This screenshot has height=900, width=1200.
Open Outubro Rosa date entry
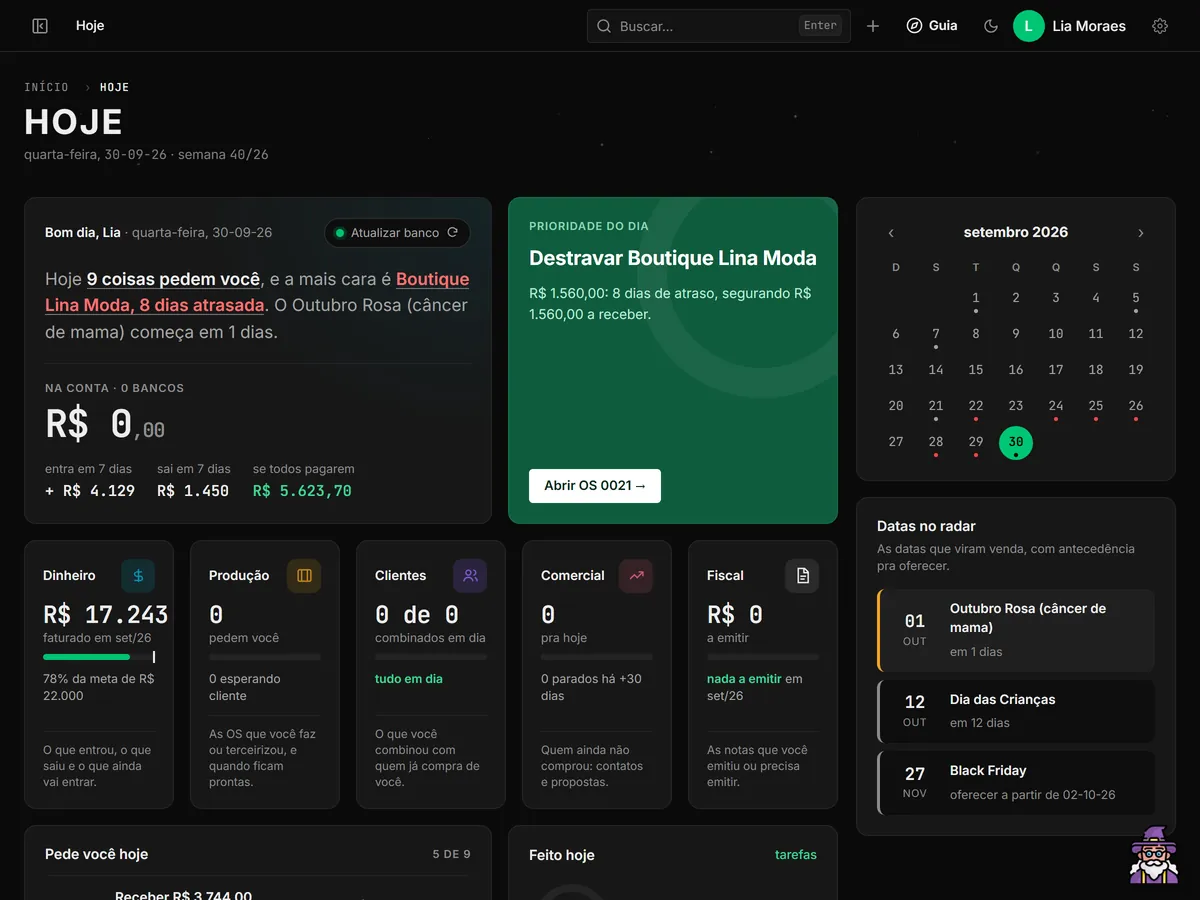(x=1016, y=630)
